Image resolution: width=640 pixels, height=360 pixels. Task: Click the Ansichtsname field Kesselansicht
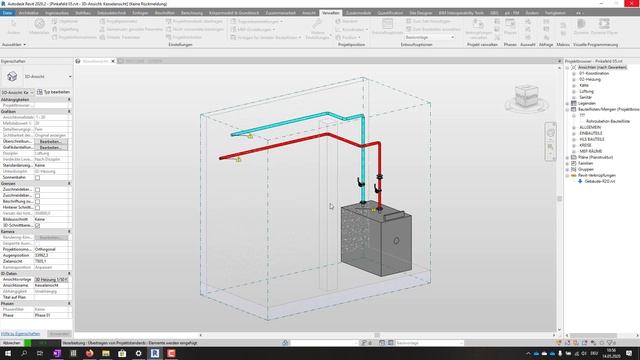[51, 285]
